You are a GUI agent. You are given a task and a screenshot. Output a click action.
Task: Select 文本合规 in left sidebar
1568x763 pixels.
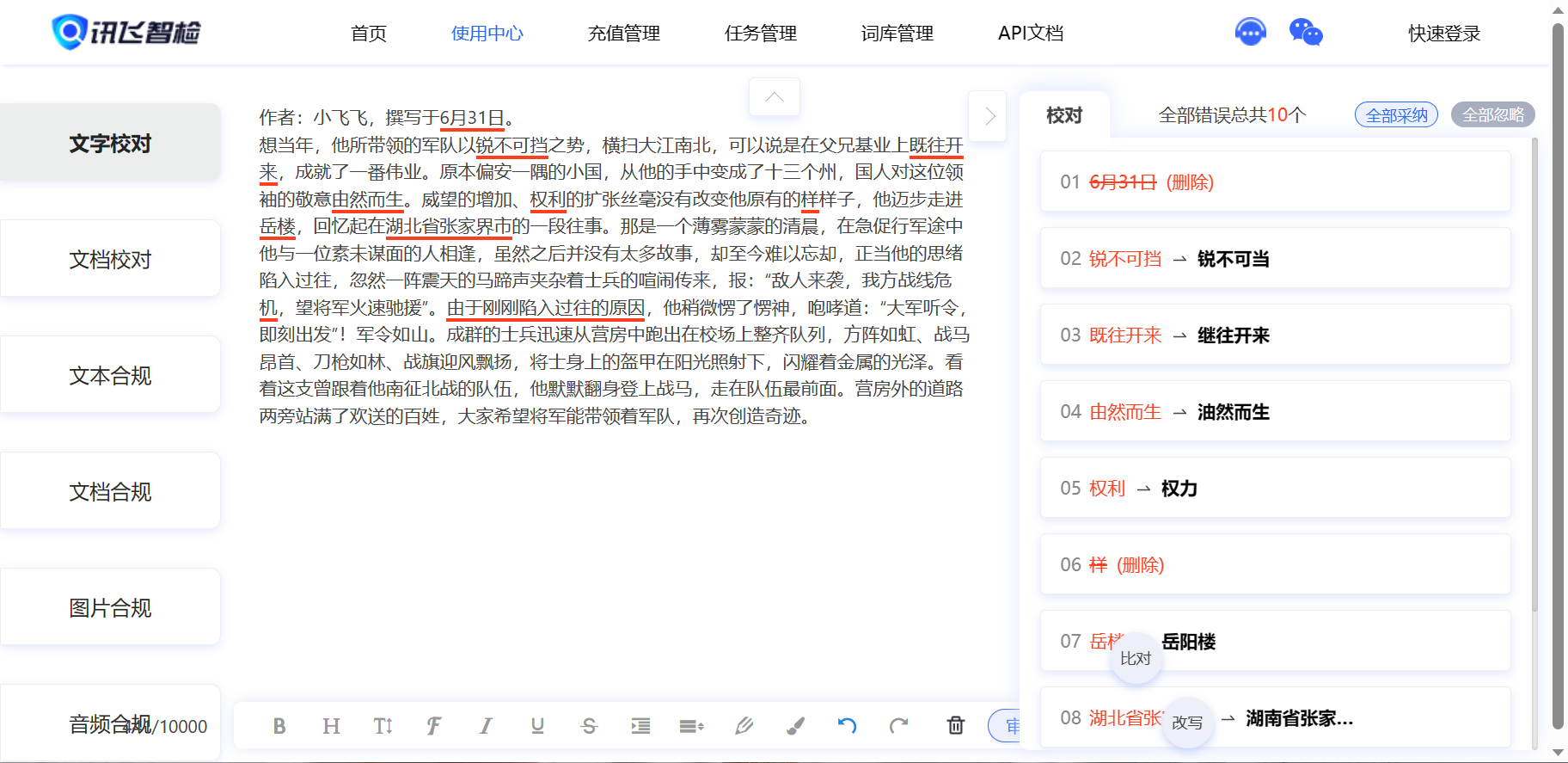110,375
